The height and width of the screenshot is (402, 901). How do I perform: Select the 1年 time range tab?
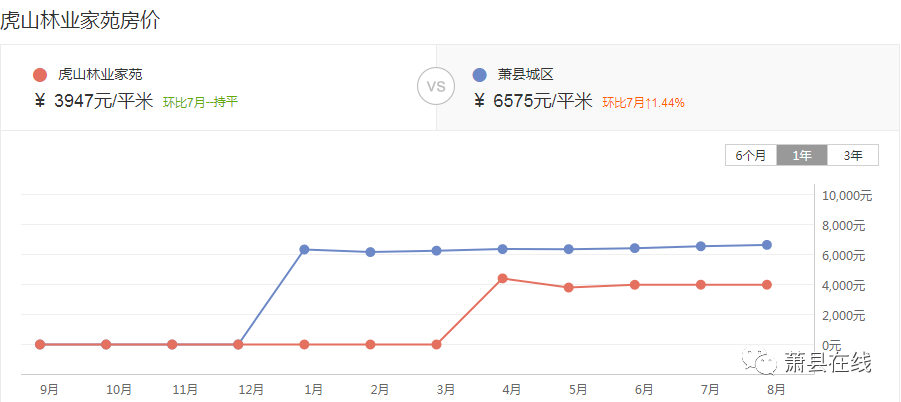(802, 155)
